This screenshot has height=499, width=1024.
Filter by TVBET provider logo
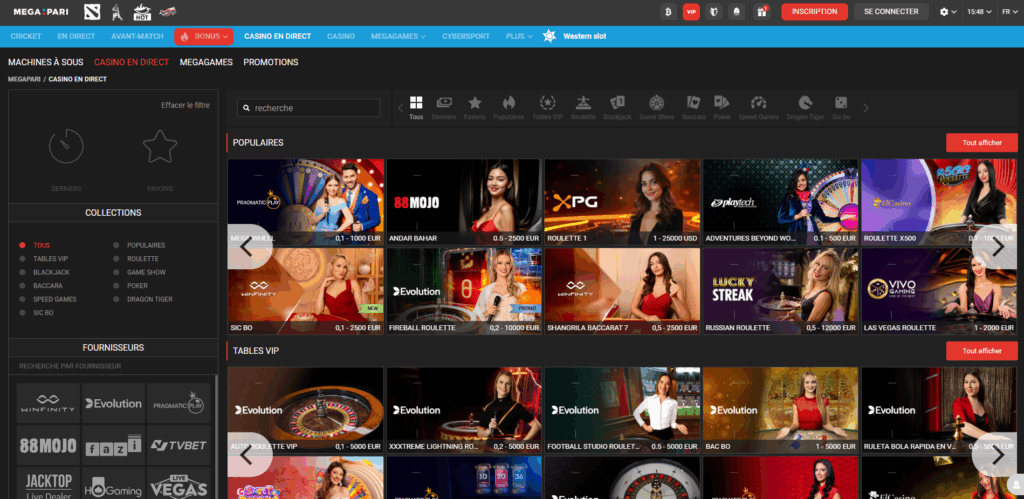(178, 445)
